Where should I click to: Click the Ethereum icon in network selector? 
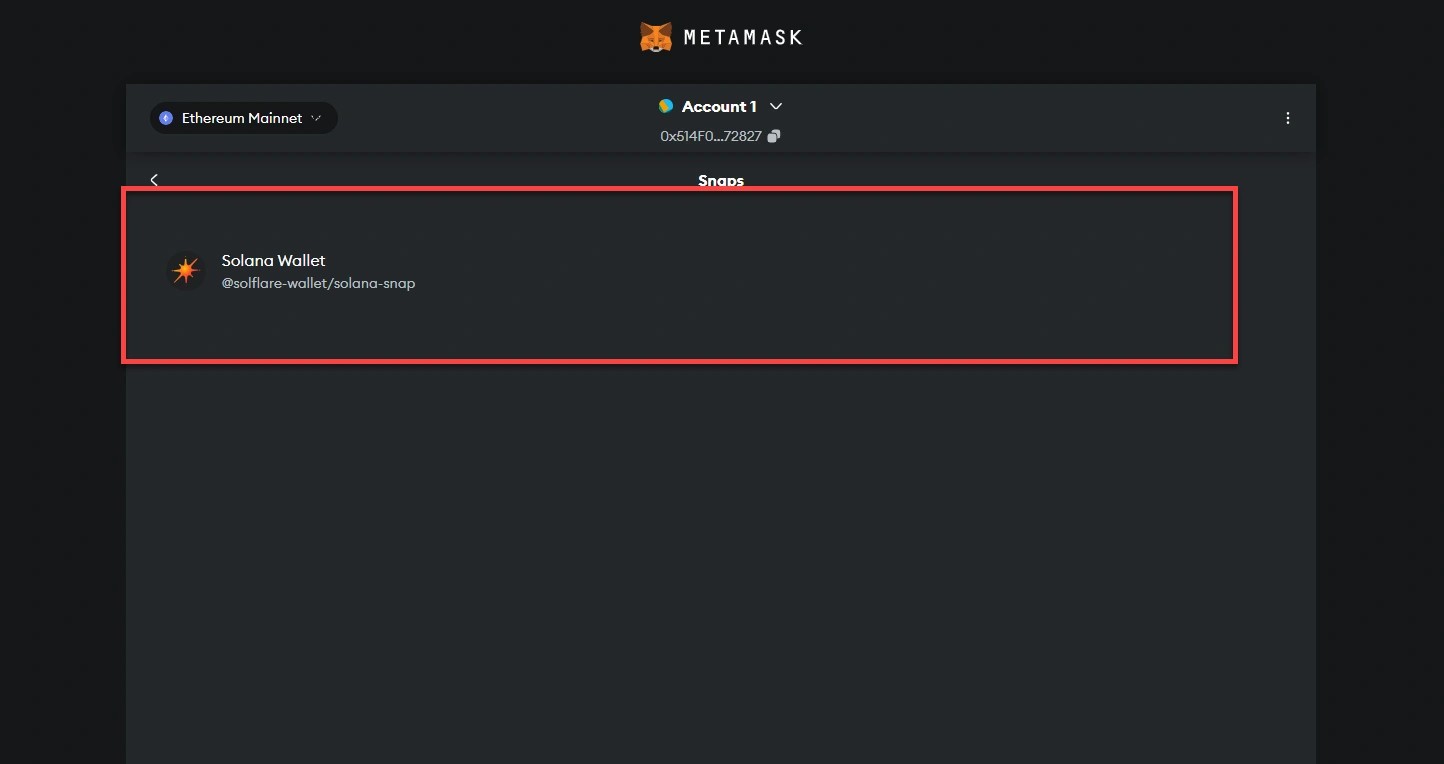click(166, 118)
